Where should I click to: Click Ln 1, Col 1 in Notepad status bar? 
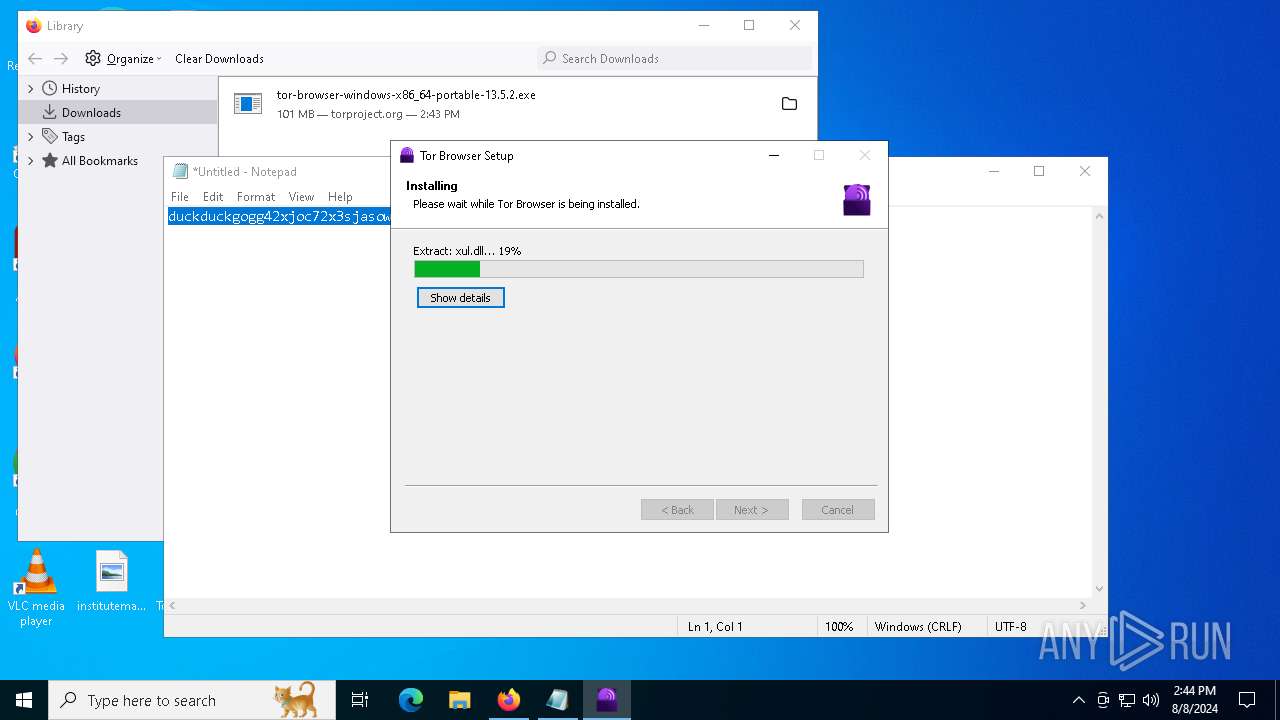pos(715,627)
